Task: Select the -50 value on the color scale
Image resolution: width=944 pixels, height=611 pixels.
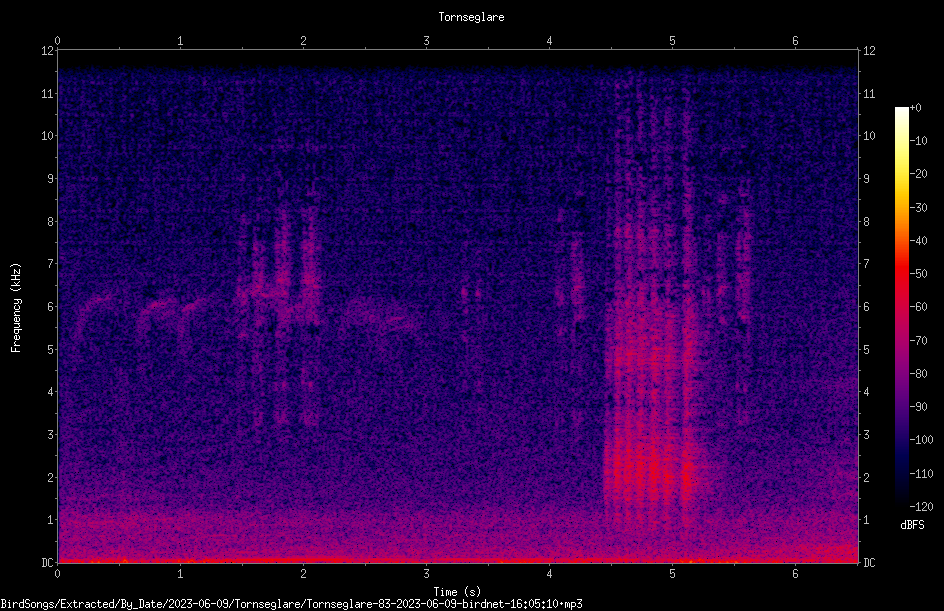Action: [x=918, y=274]
